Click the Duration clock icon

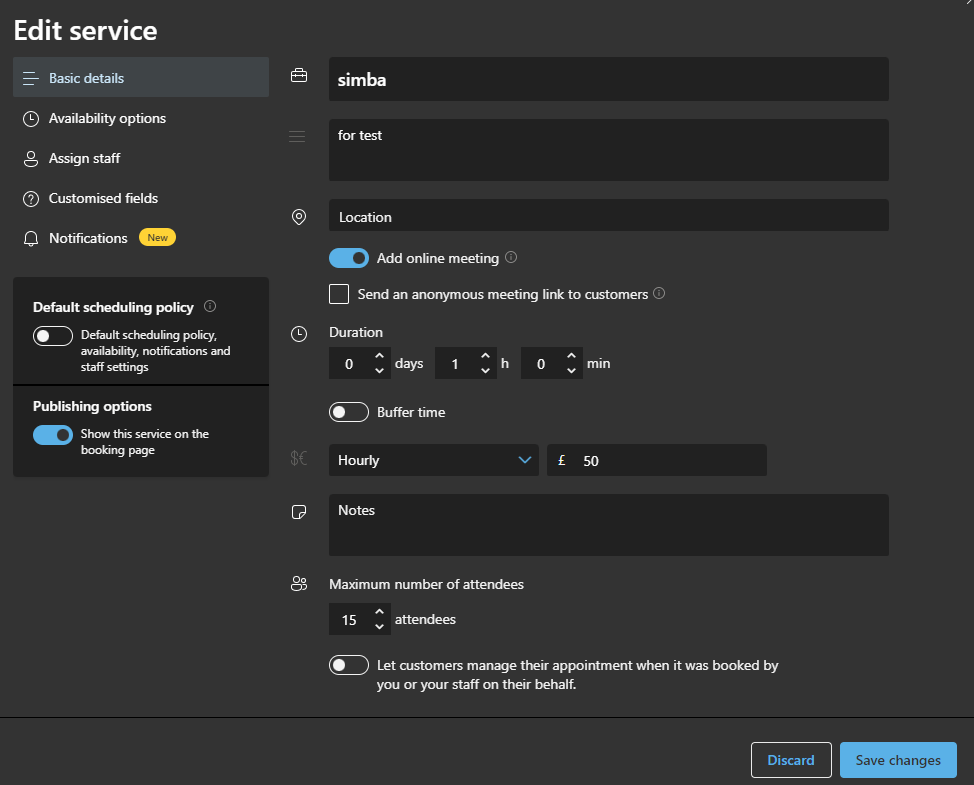tap(299, 334)
